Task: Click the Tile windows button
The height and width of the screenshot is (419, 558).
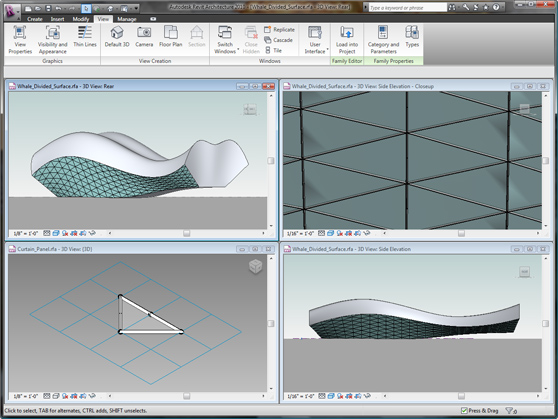Action: coord(273,51)
